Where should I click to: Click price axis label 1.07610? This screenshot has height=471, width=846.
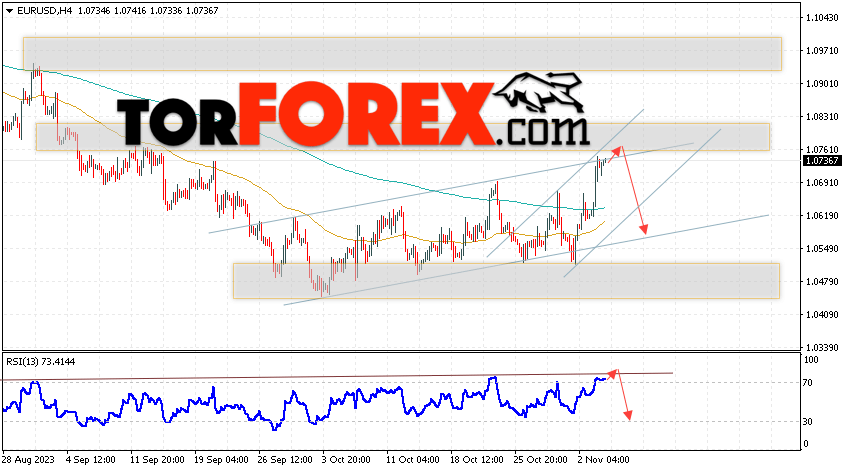(822, 149)
